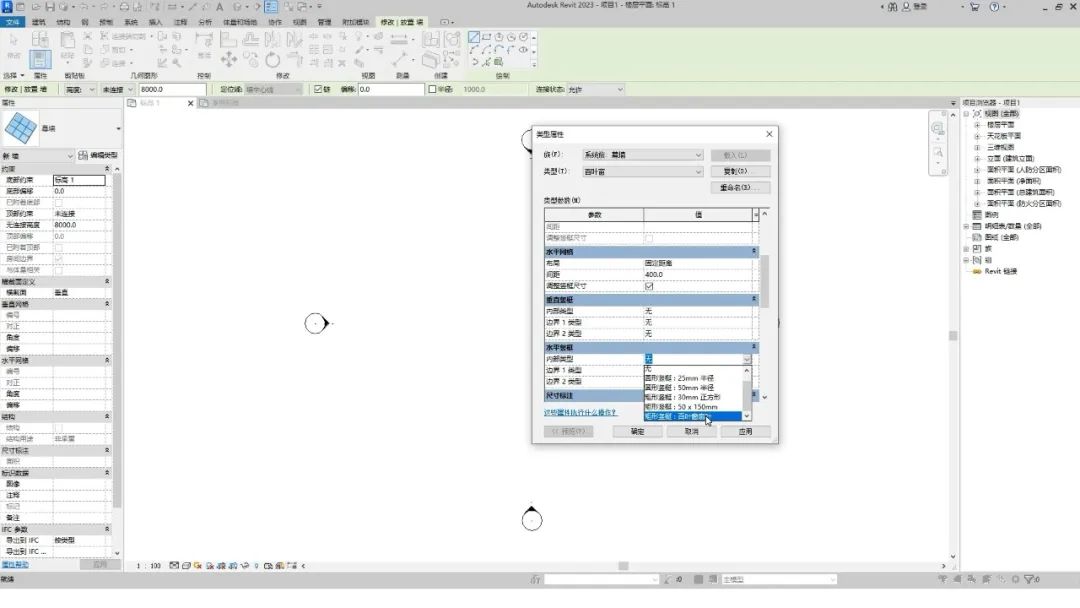
Task: Open the Height dropdown in options bar
Action: click(80, 90)
